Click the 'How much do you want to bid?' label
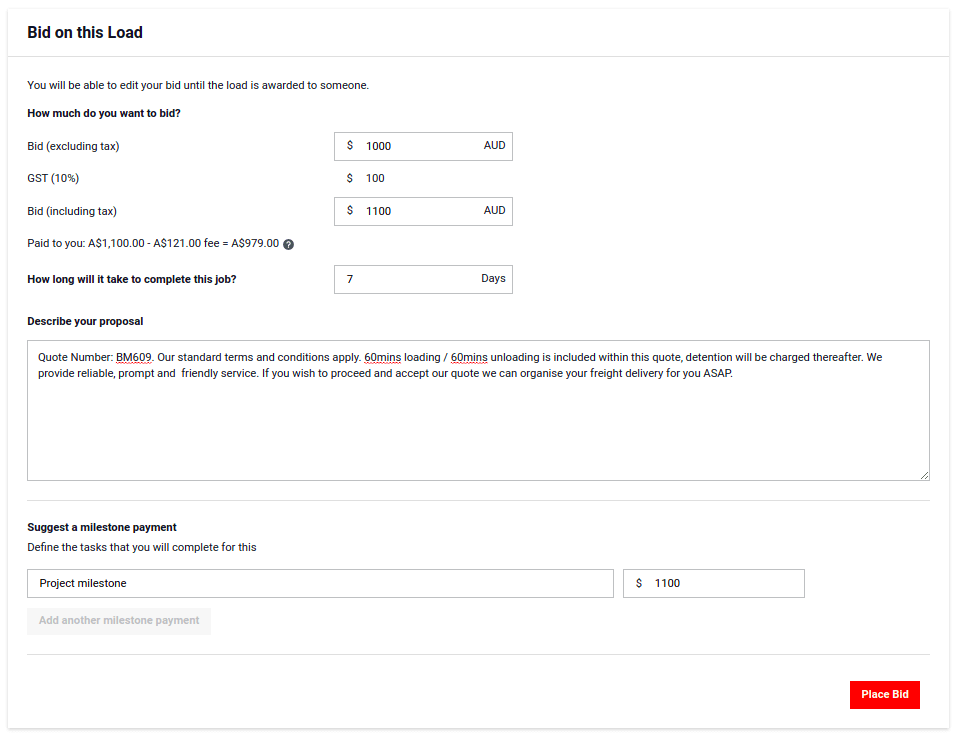Image resolution: width=956 pixels, height=734 pixels. [104, 113]
